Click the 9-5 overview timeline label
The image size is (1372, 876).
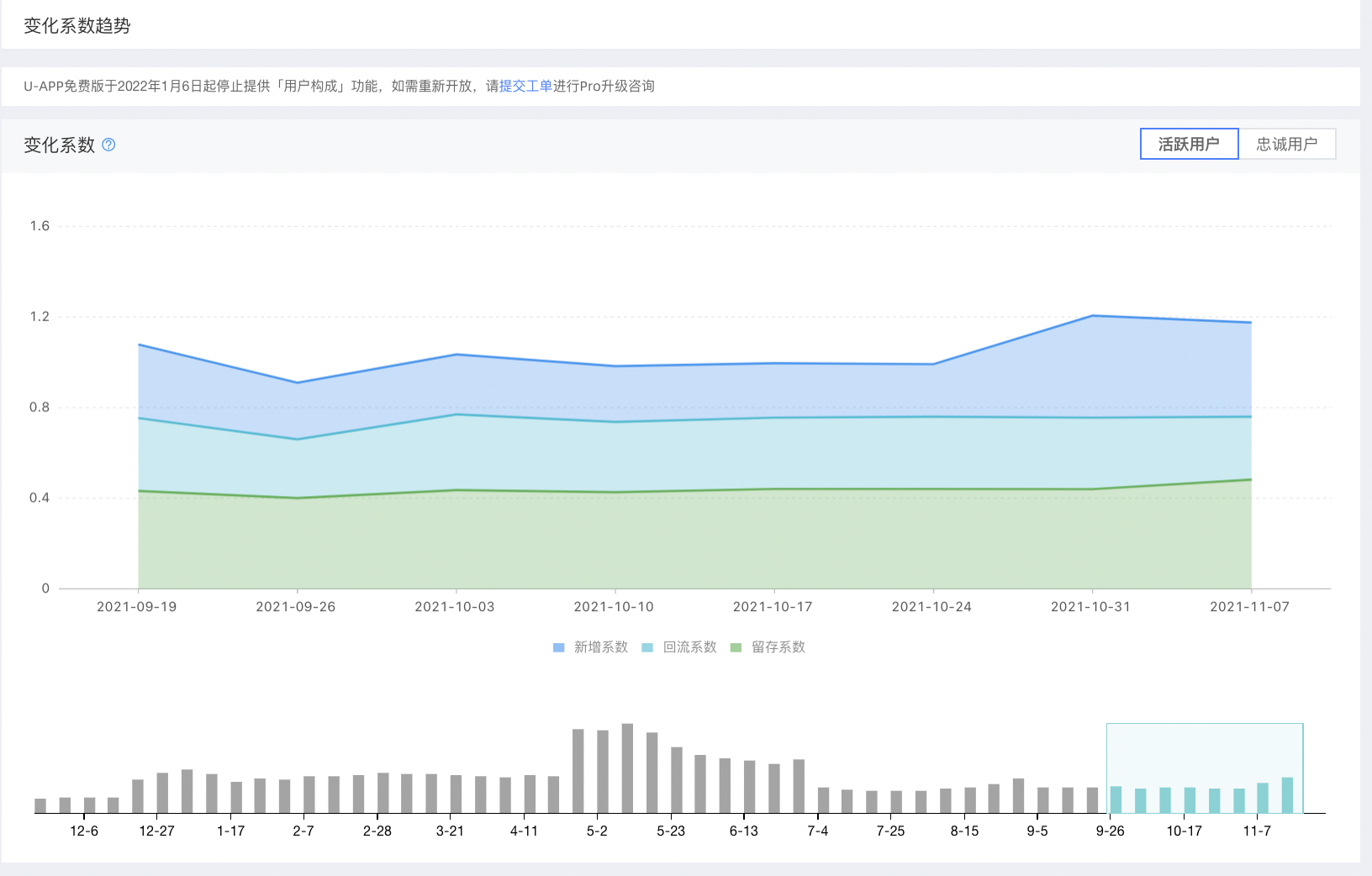[x=1037, y=831]
